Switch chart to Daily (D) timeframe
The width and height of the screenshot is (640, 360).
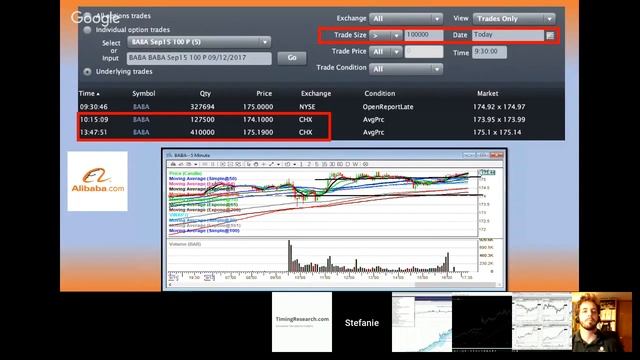pos(348,164)
